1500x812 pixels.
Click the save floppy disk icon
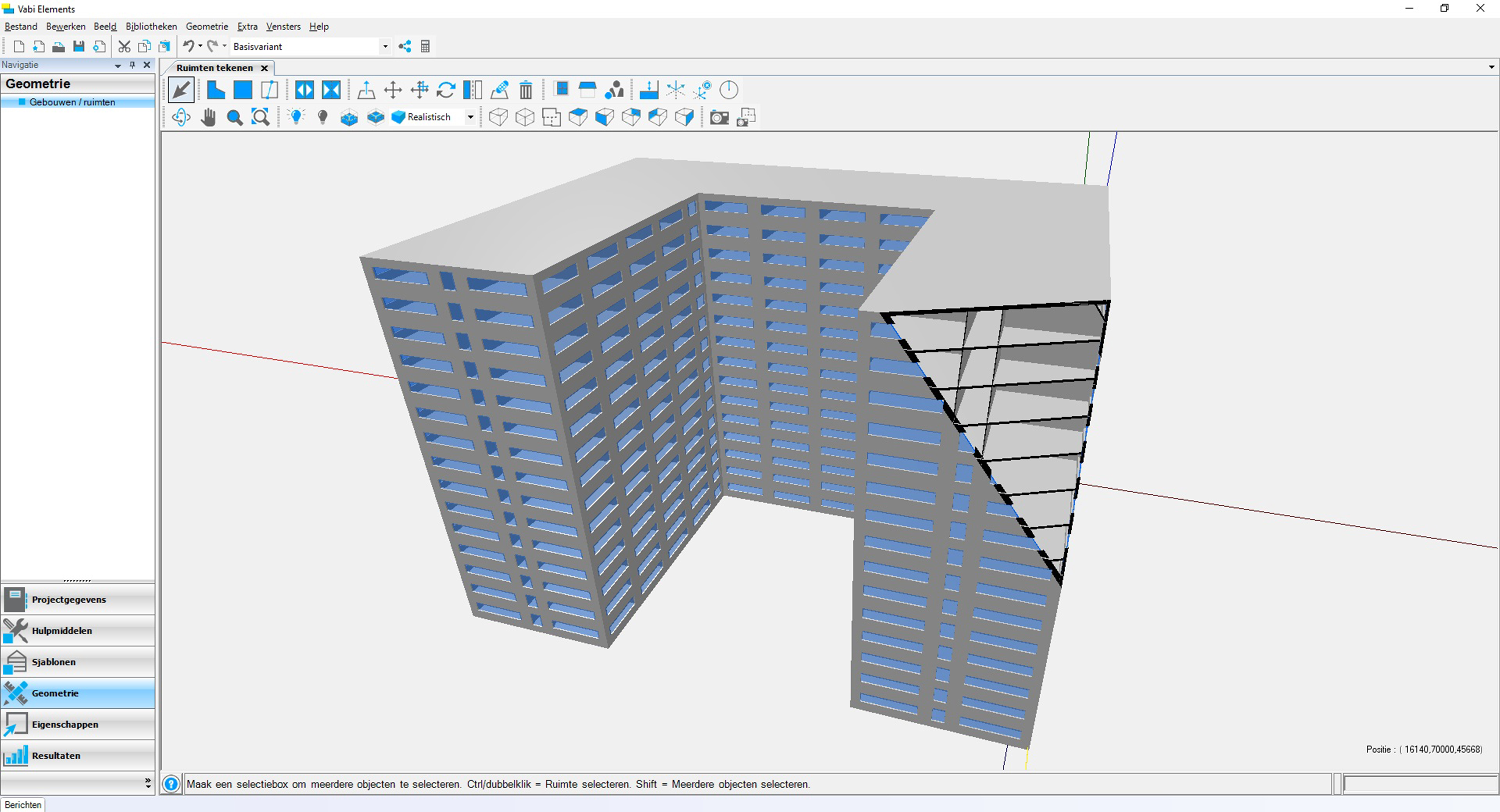[x=78, y=46]
